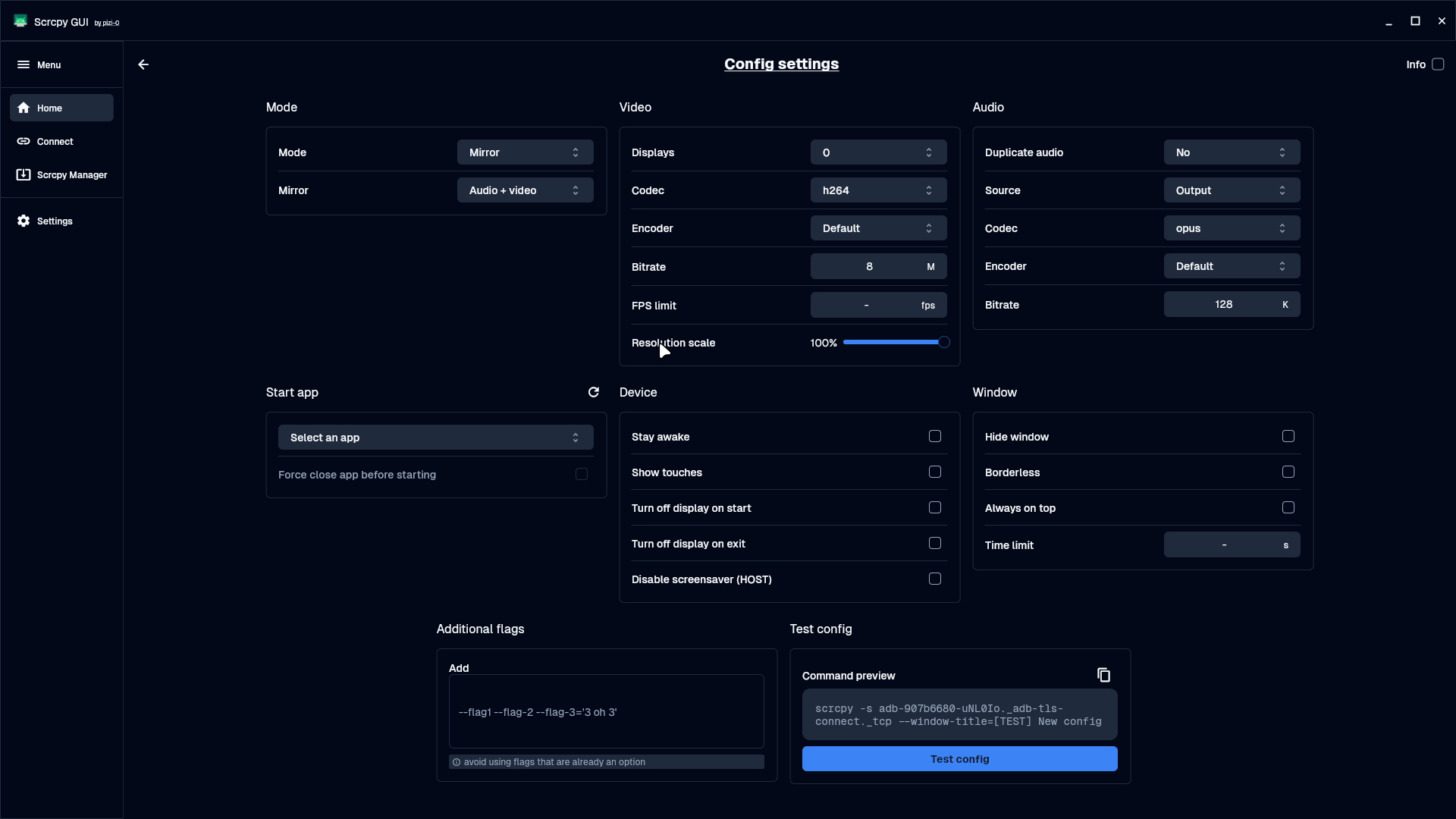
Task: Click the hamburger Menu icon
Action: 24,64
